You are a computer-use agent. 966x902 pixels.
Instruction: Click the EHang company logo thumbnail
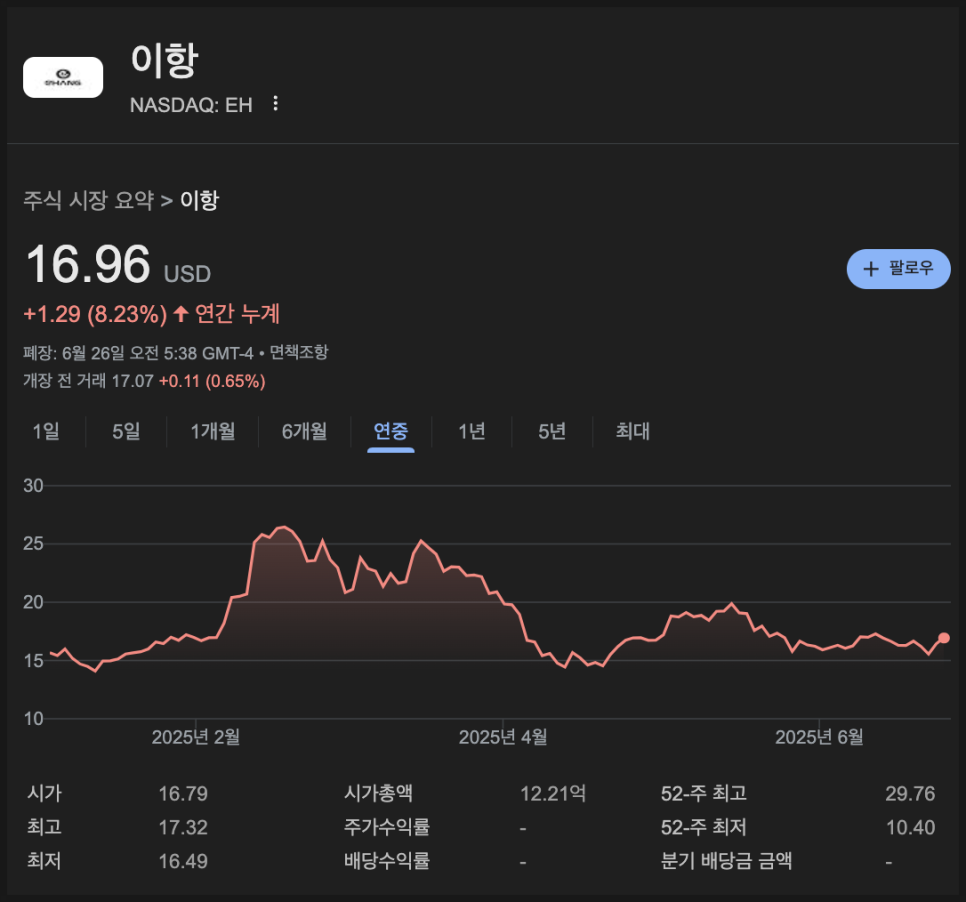coord(63,77)
